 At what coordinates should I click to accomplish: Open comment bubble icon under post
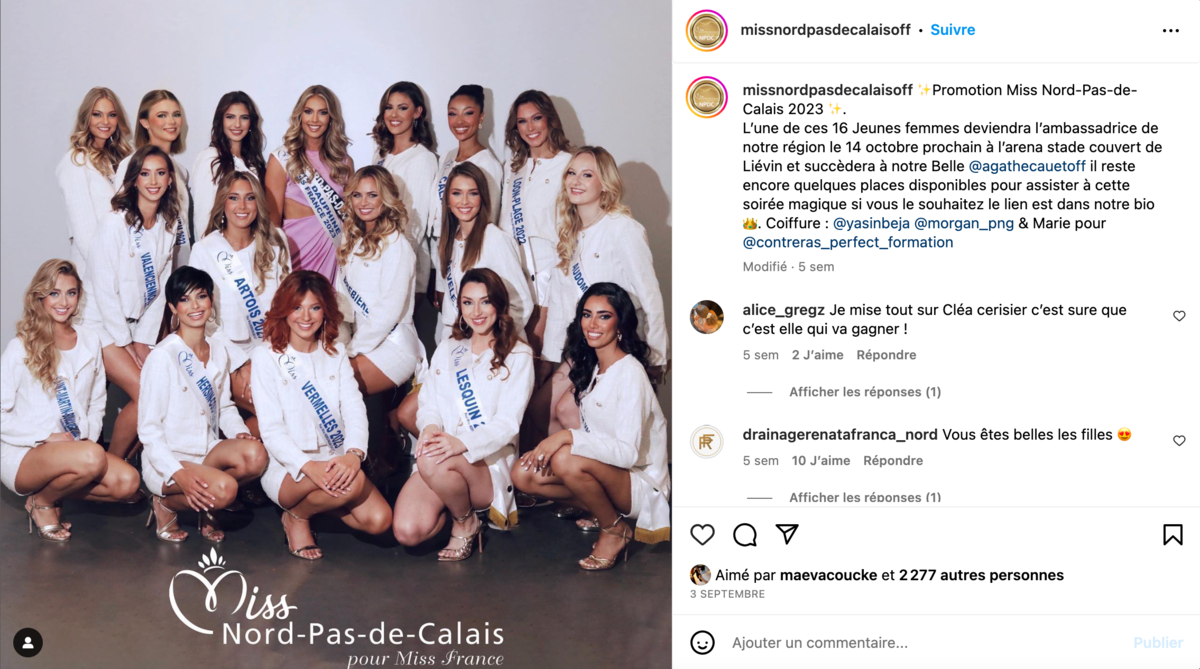pyautogui.click(x=745, y=534)
